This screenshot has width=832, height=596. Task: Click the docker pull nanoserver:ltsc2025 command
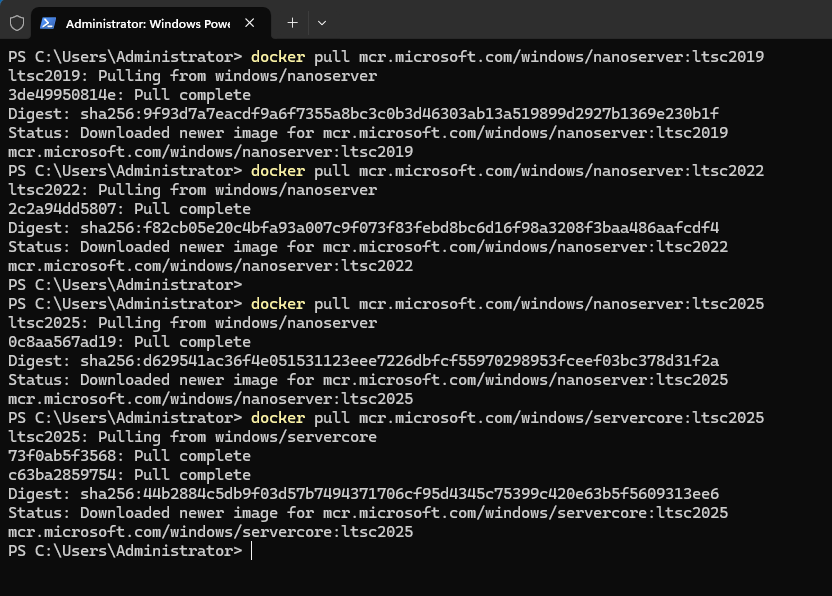point(507,304)
